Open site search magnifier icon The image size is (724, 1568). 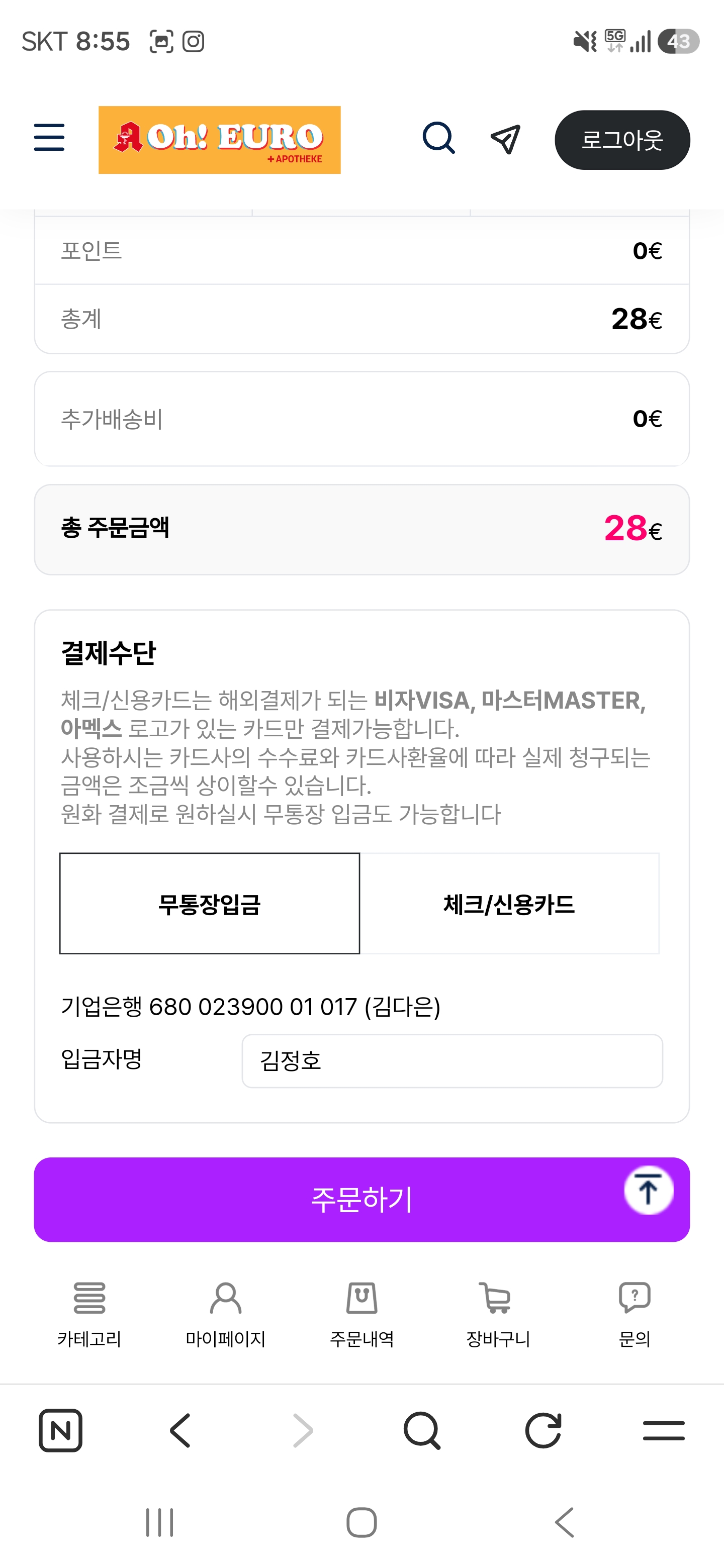coord(439,138)
